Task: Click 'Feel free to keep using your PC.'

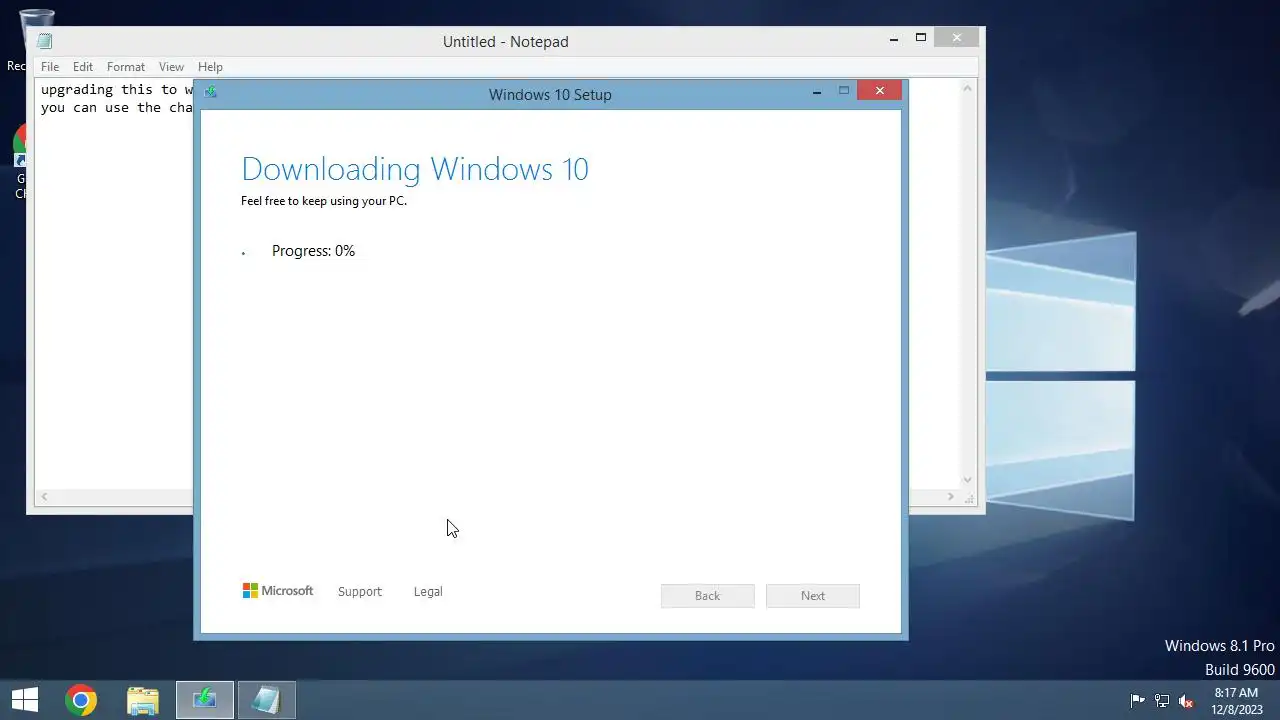Action: point(324,201)
